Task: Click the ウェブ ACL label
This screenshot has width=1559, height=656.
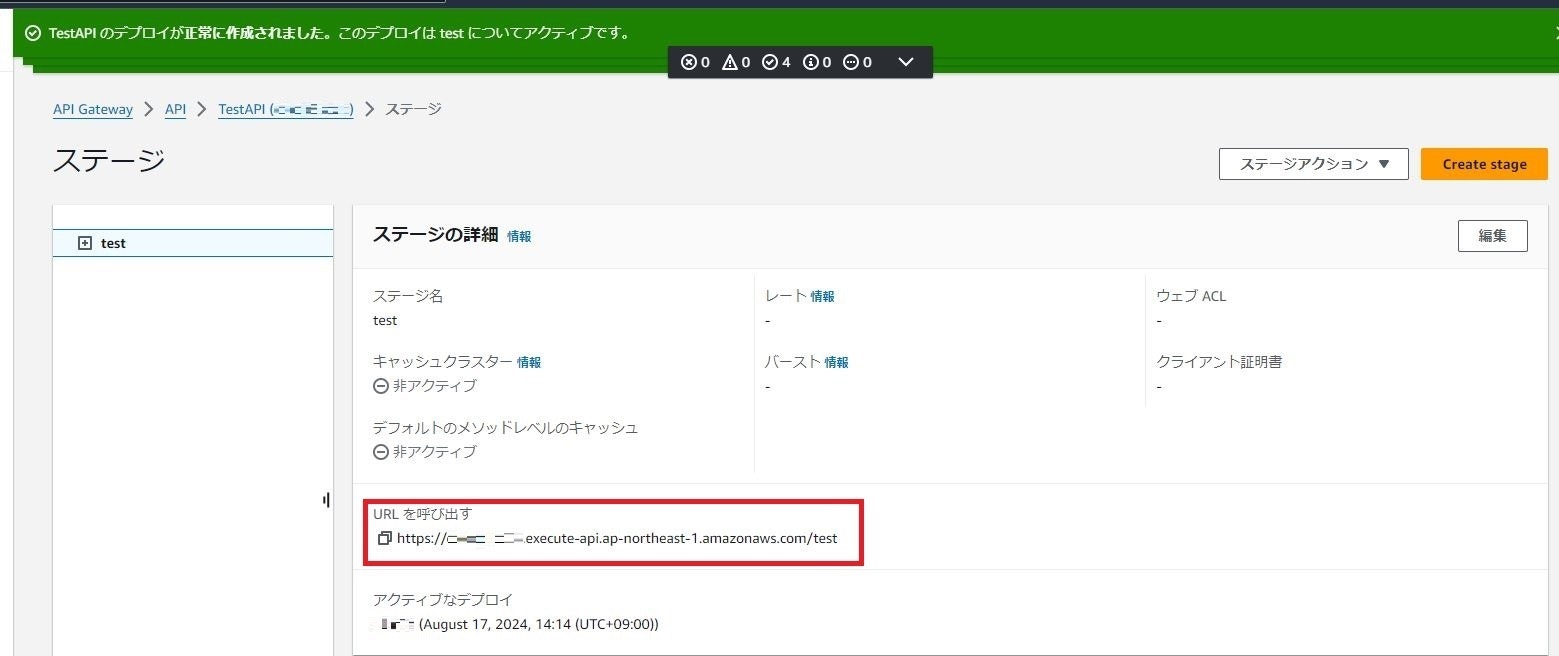Action: (x=1191, y=296)
